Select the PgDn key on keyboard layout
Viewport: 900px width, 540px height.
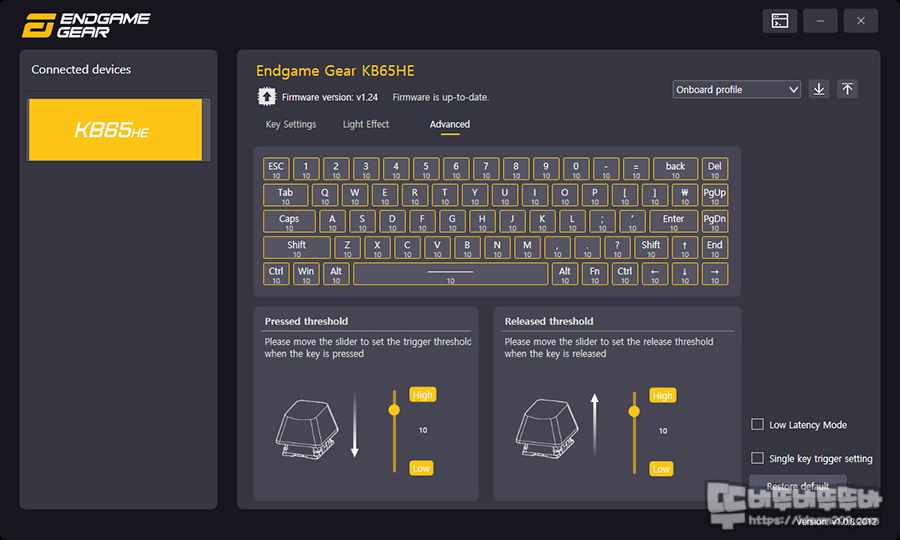(715, 222)
